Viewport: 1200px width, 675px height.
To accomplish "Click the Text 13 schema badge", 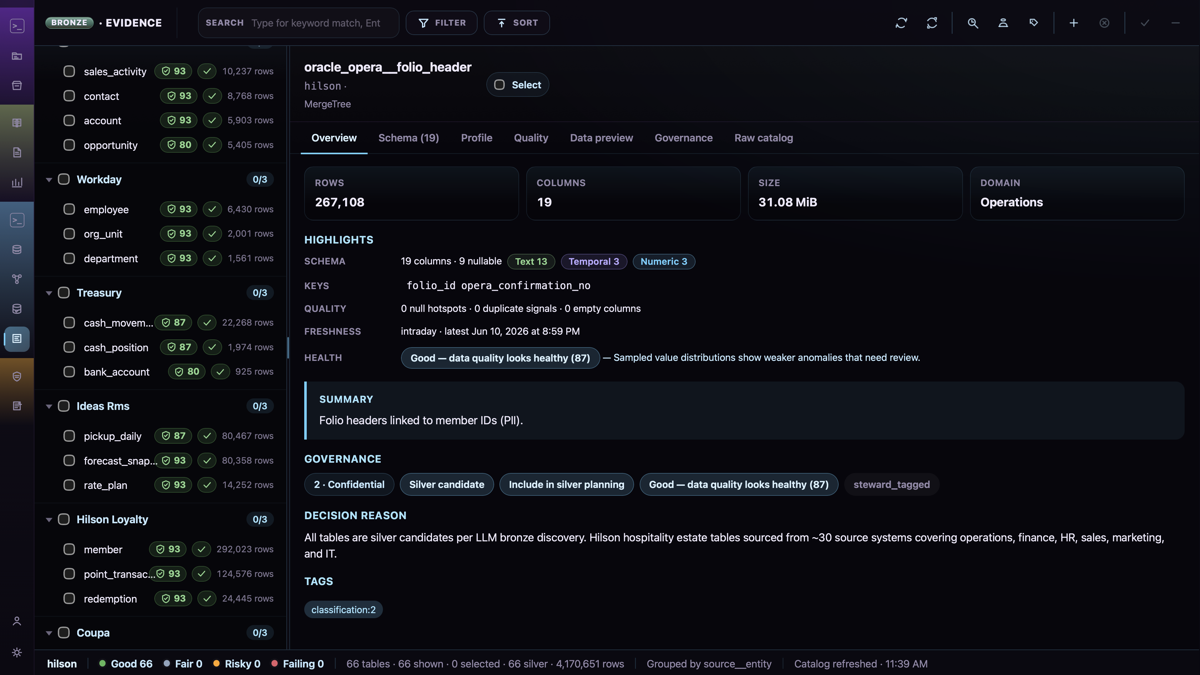I will click(531, 262).
